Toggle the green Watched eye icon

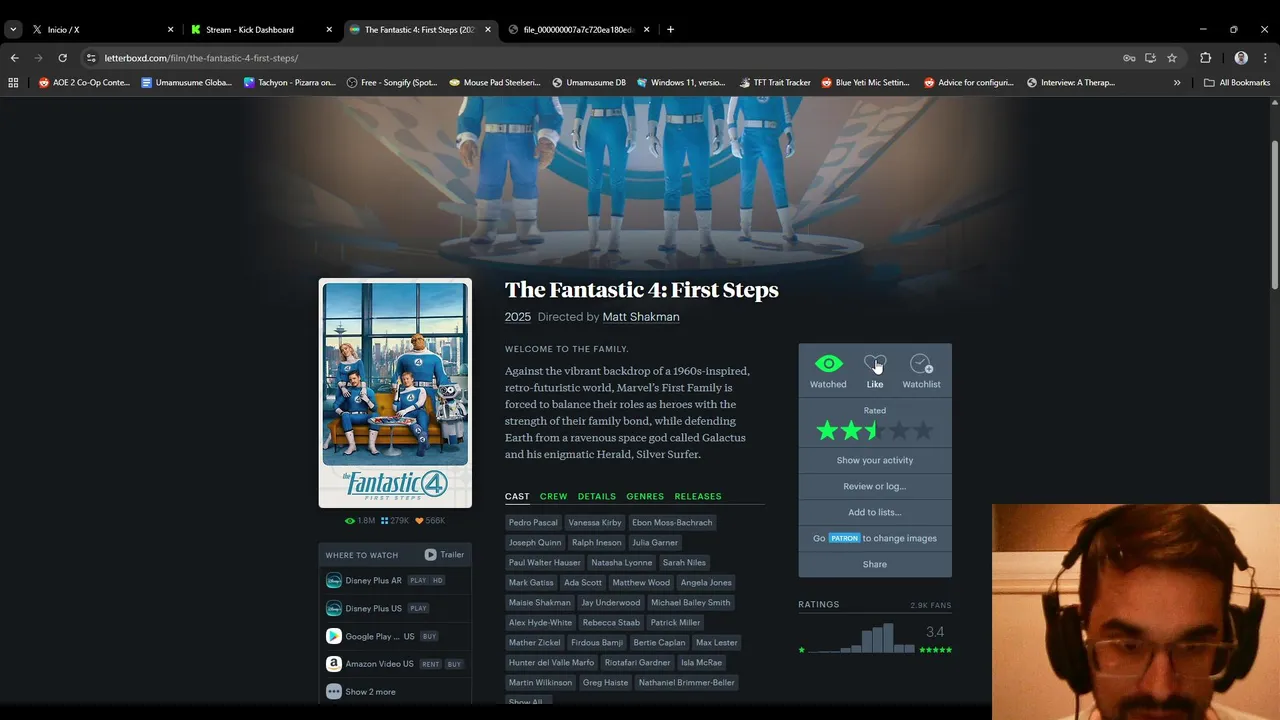[828, 364]
